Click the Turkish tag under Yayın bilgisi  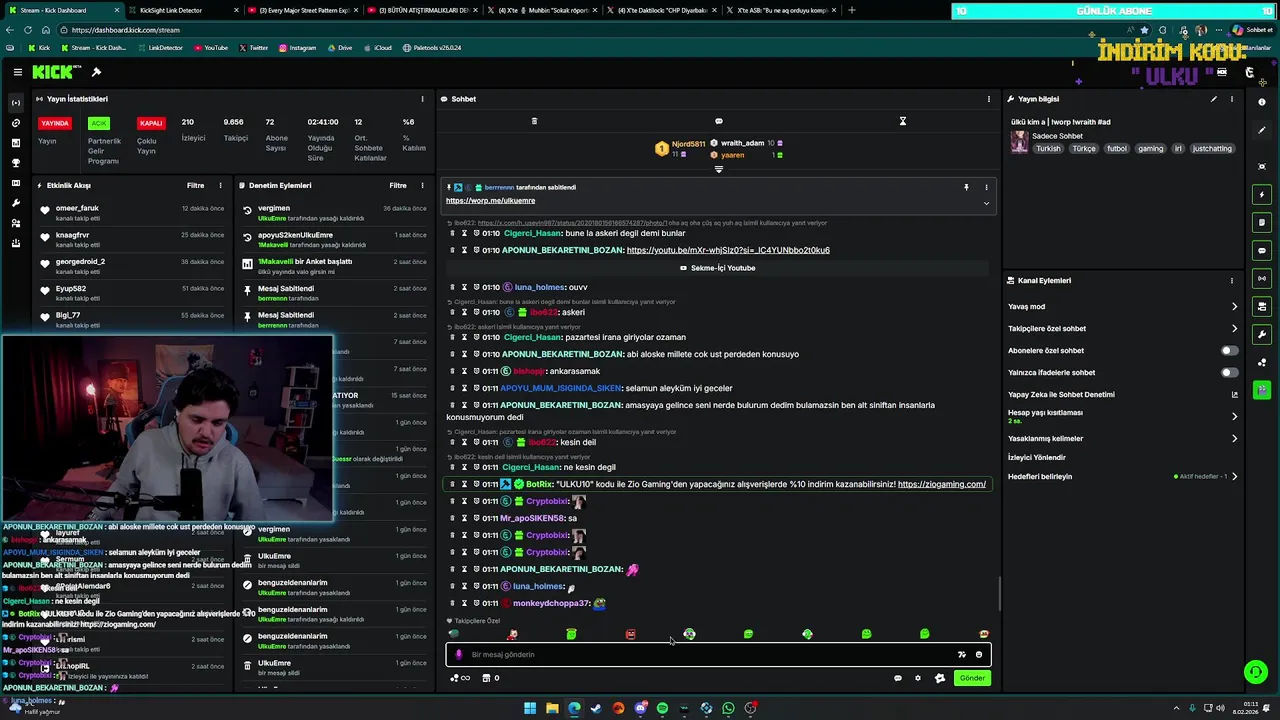1048,149
